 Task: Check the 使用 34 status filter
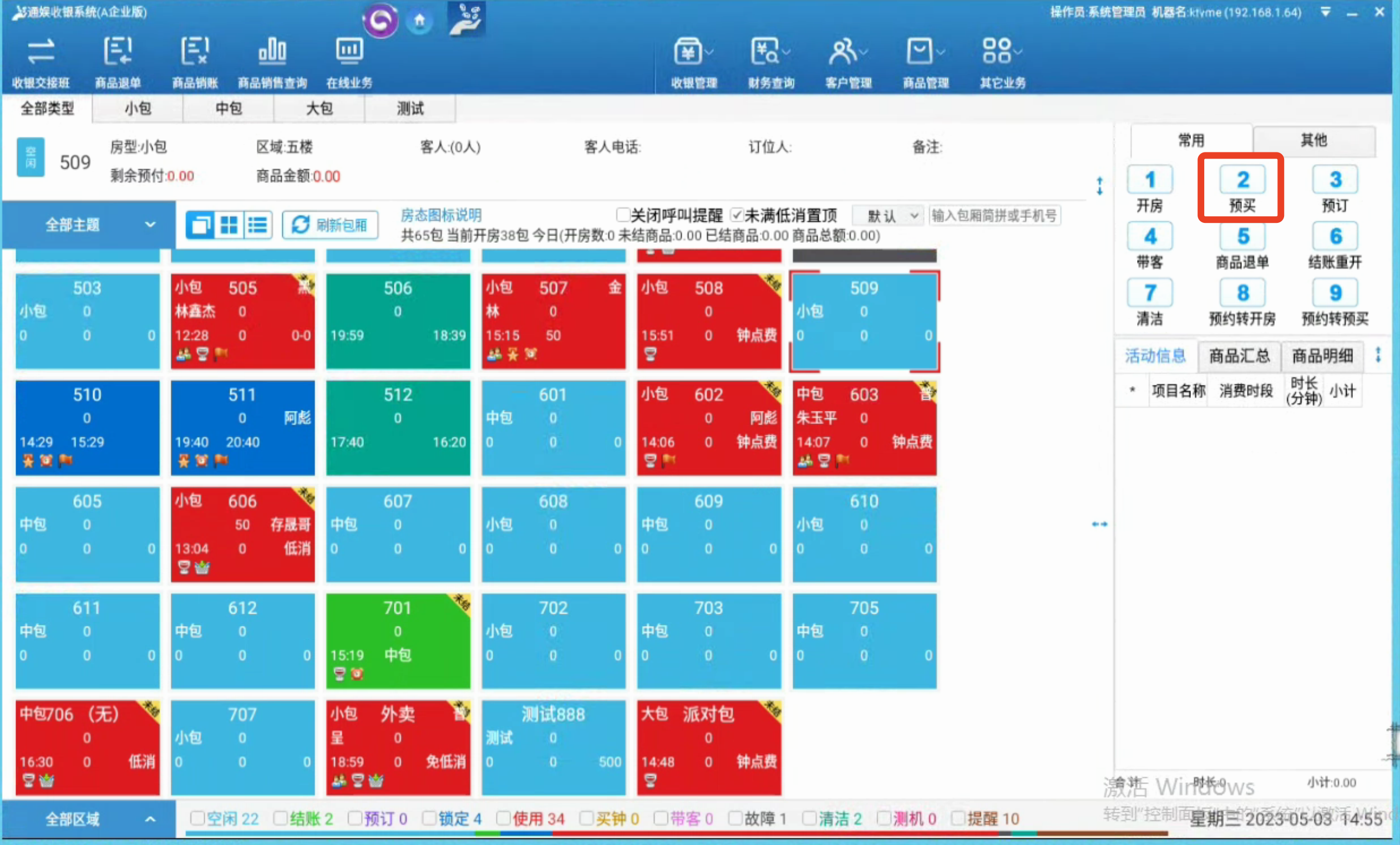(504, 818)
